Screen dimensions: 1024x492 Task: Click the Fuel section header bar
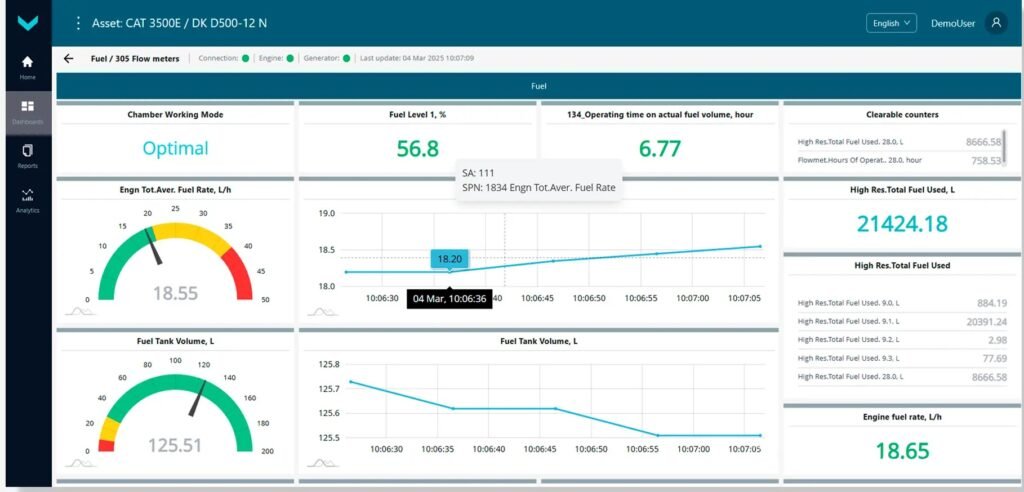pyautogui.click(x=538, y=86)
